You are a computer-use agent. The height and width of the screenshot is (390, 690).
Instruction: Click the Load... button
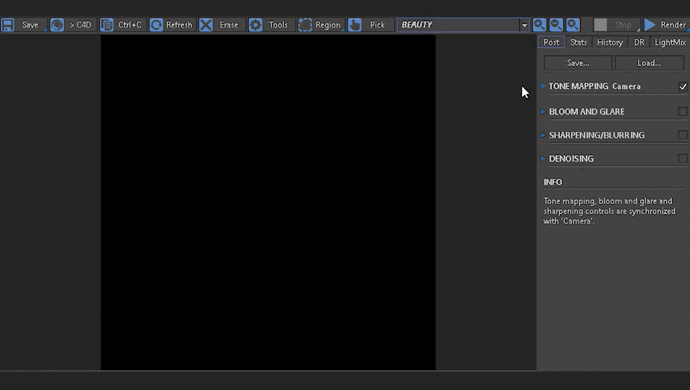pyautogui.click(x=649, y=63)
